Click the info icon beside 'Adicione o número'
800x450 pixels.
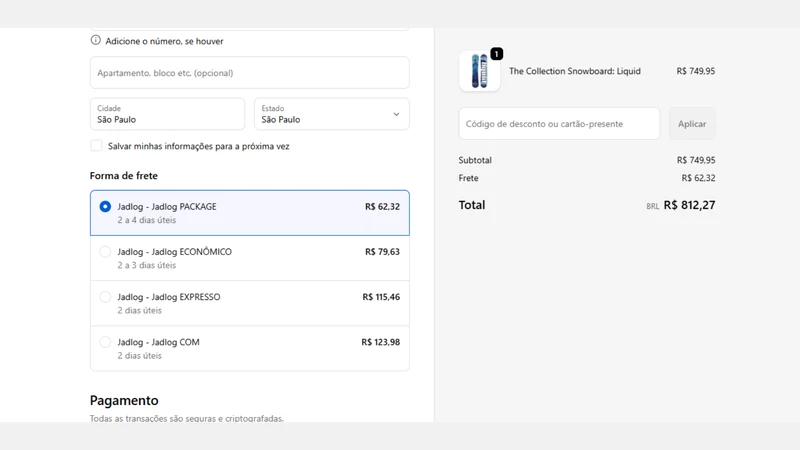[x=95, y=40]
